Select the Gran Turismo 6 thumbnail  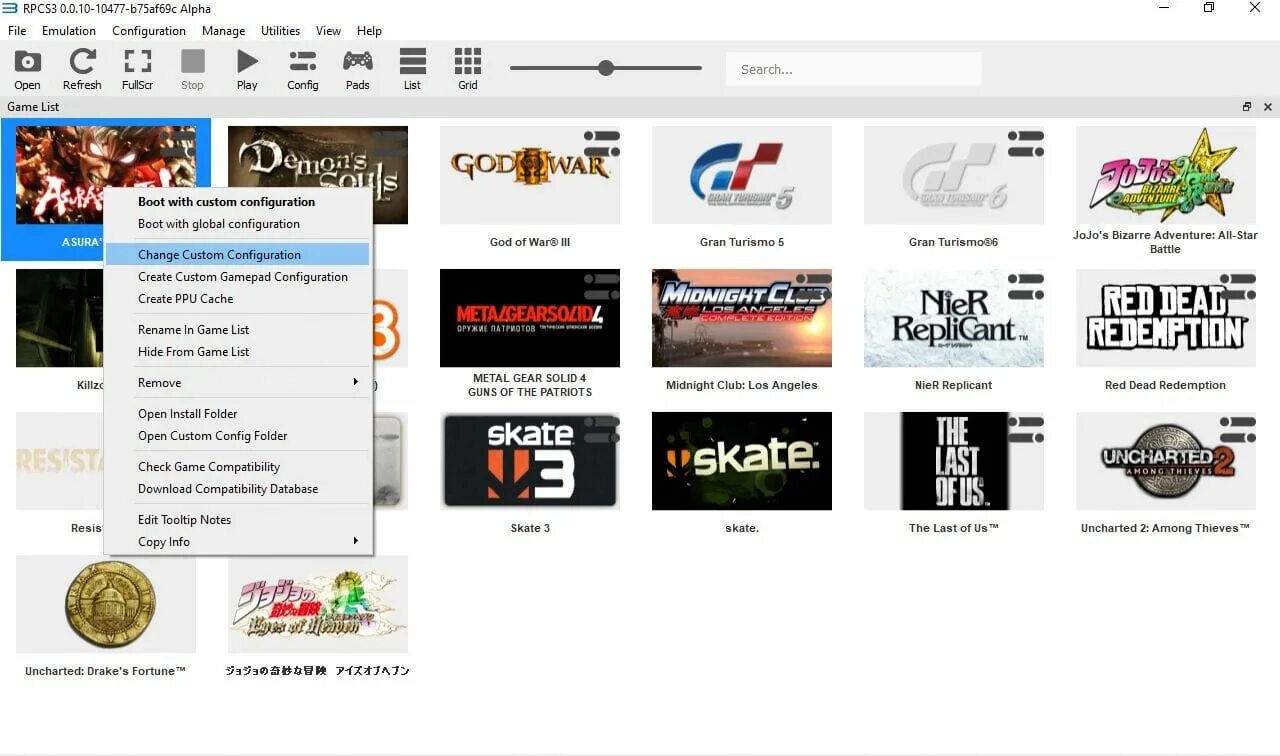[x=954, y=175]
